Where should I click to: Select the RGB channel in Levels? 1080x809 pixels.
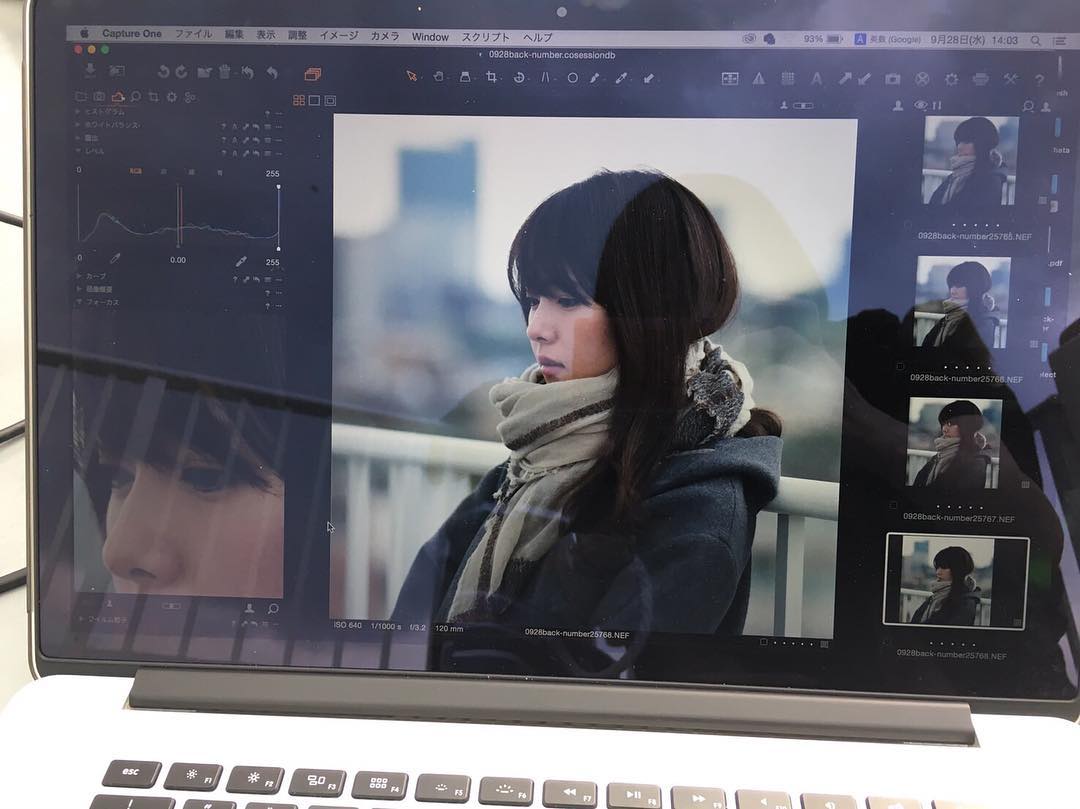click(x=136, y=171)
